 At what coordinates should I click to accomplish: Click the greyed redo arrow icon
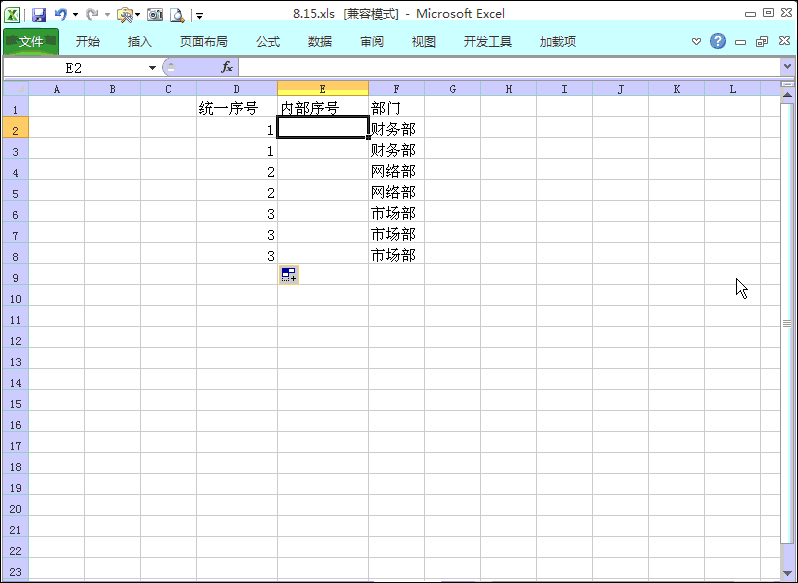[x=92, y=15]
